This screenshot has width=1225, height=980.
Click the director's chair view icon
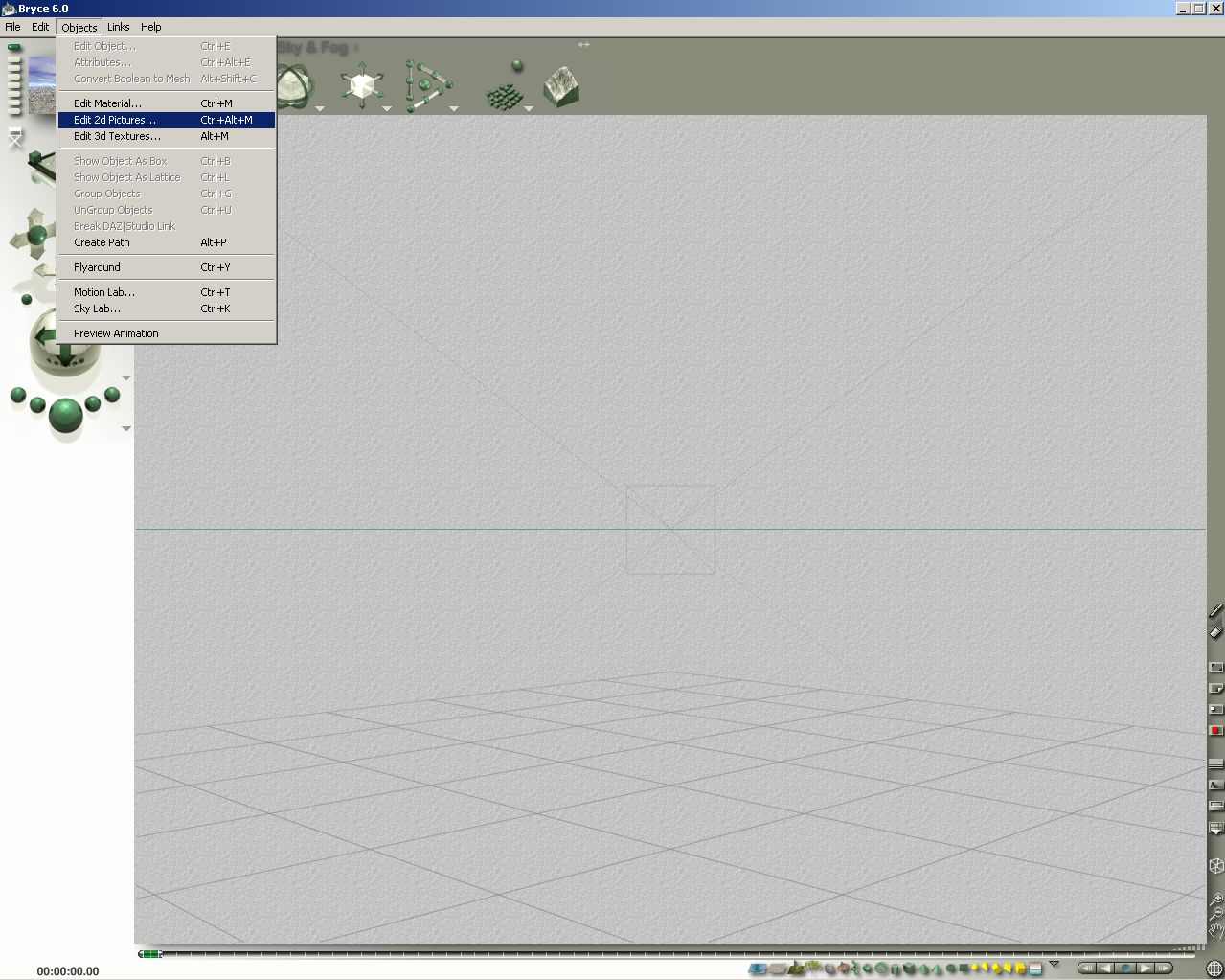[x=14, y=139]
